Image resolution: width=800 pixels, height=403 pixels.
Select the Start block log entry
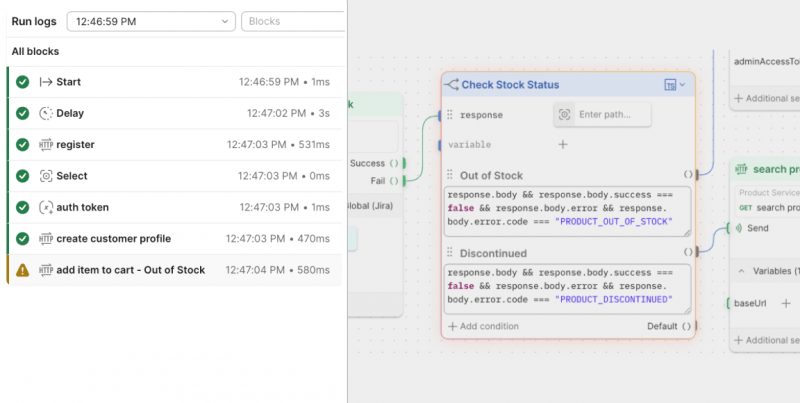point(174,82)
